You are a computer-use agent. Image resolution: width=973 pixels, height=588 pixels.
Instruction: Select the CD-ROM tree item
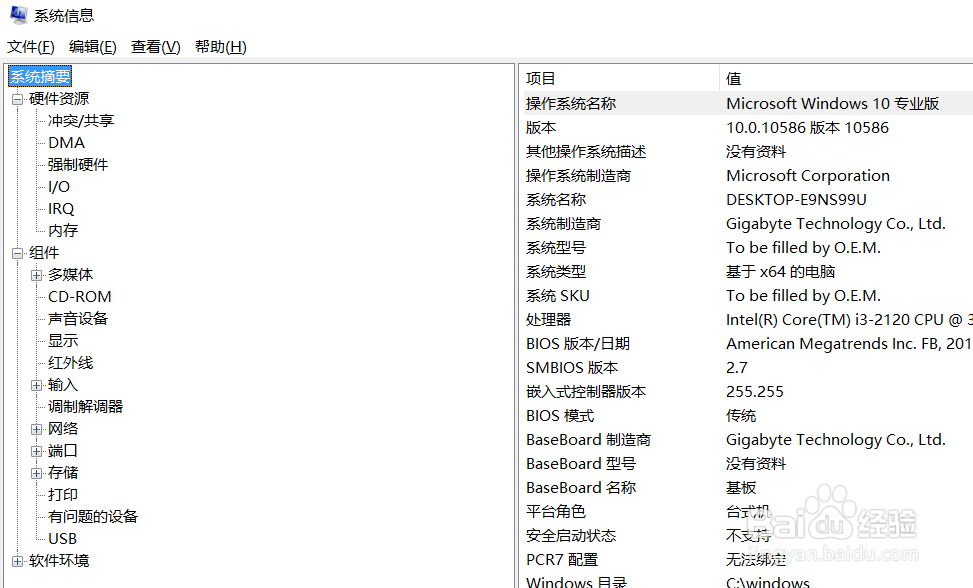click(x=79, y=296)
